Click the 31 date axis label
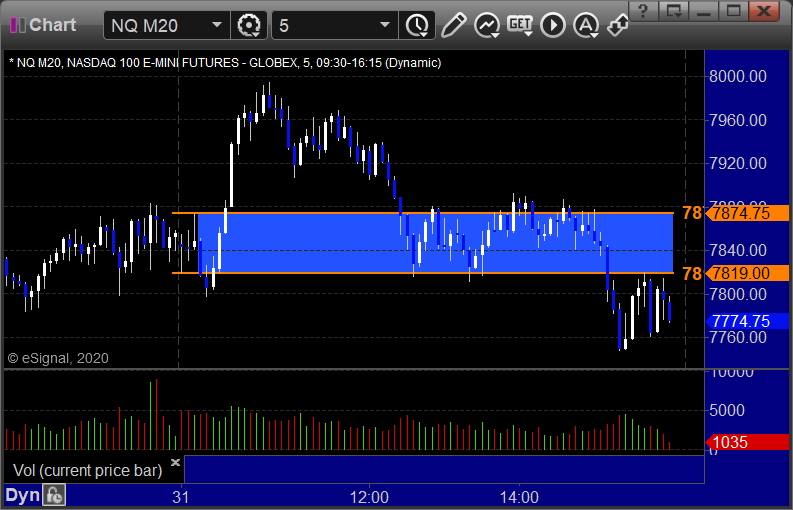This screenshot has height=510, width=793. click(181, 497)
